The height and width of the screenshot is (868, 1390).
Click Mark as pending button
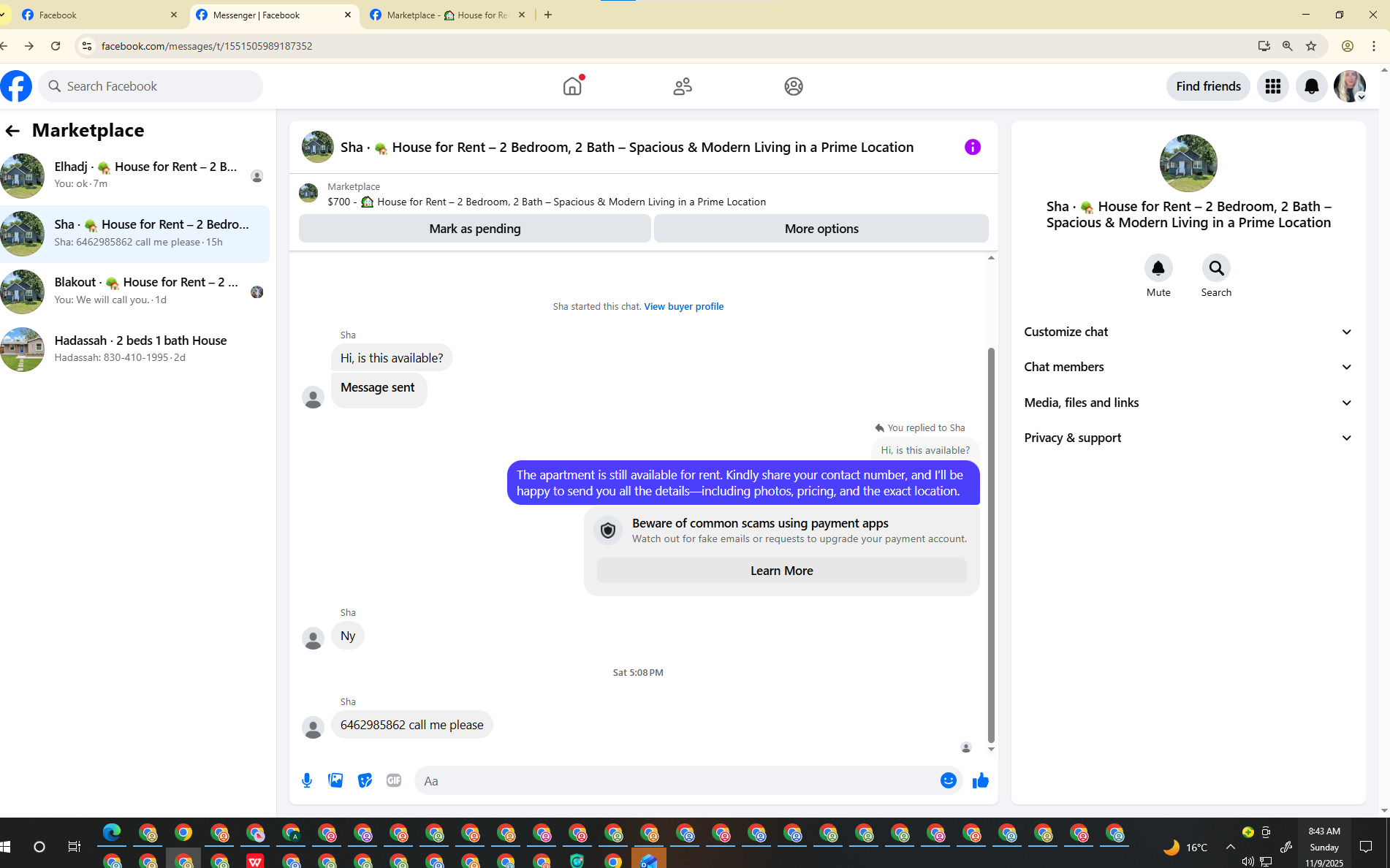(474, 229)
